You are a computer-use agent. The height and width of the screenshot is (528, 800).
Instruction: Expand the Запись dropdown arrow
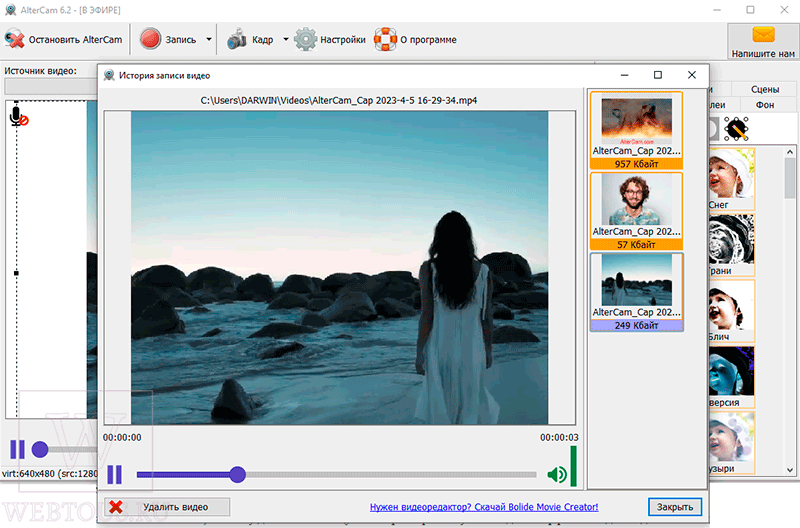pos(209,39)
